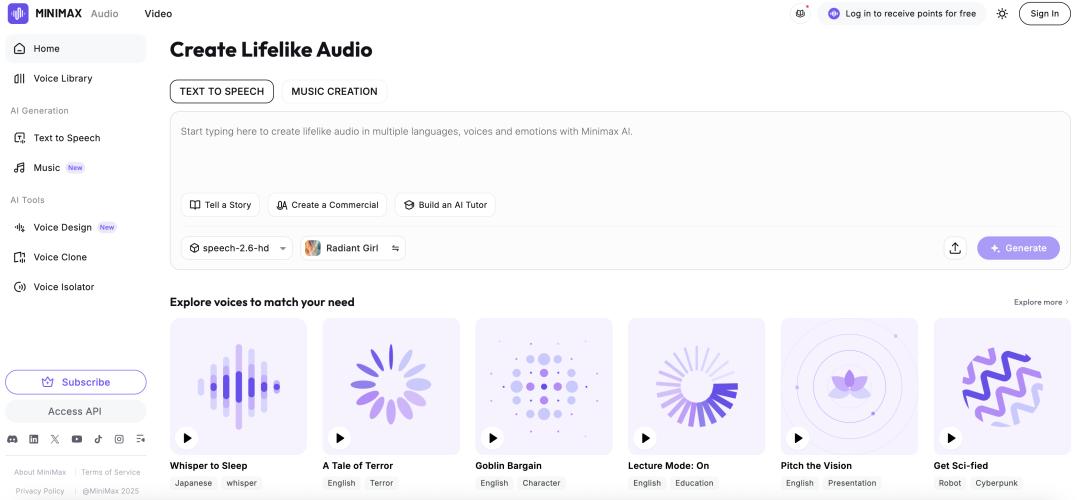This screenshot has width=1080, height=500.
Task: Click the Subscribe button
Action: [76, 382]
